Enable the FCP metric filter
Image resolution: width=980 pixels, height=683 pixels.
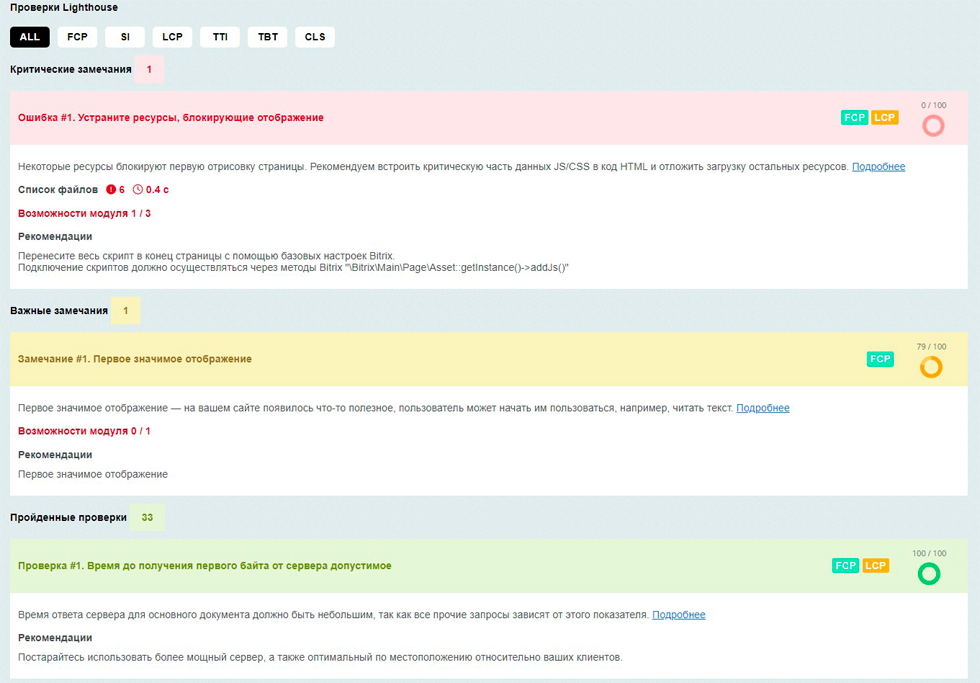(77, 37)
